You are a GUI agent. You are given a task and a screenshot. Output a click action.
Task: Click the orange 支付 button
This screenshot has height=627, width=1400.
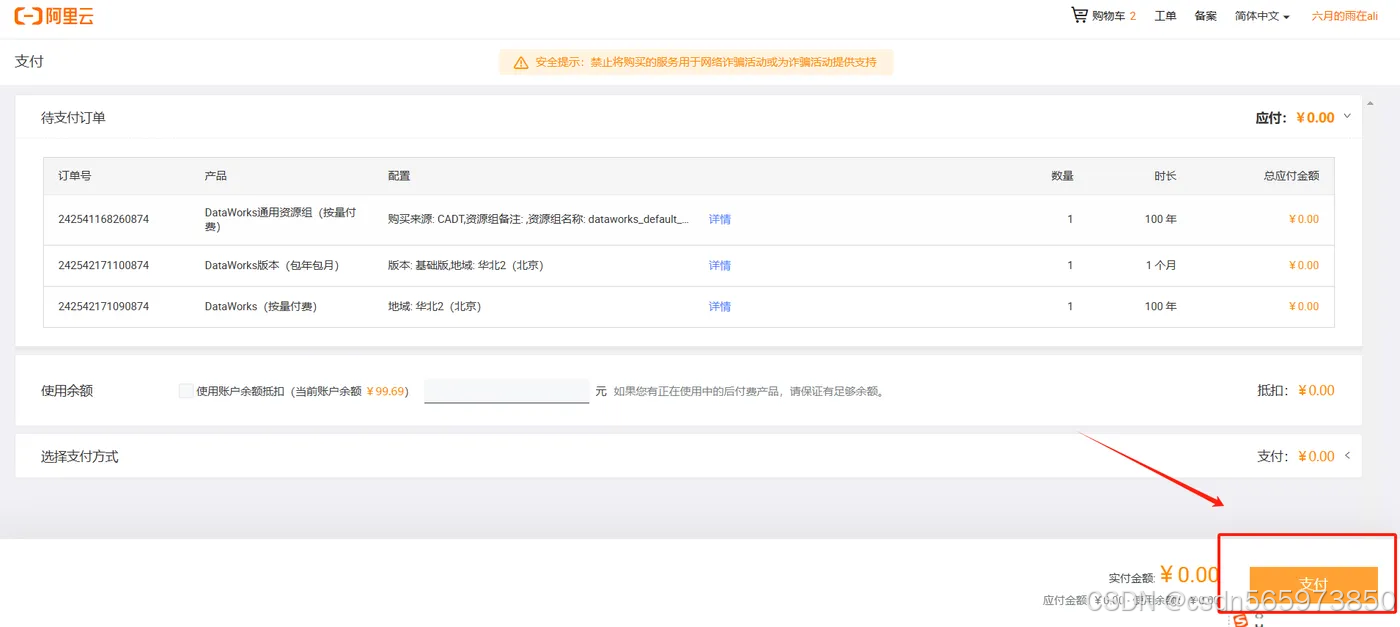coord(1313,584)
